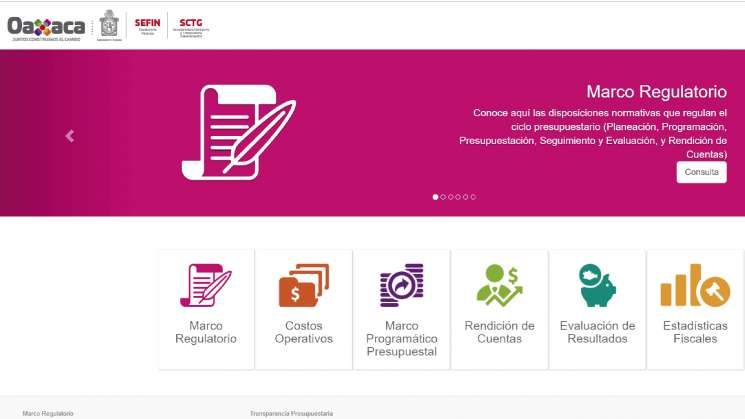Open the SCTG logo link
Image resolution: width=745 pixels, height=419 pixels.
tap(191, 27)
